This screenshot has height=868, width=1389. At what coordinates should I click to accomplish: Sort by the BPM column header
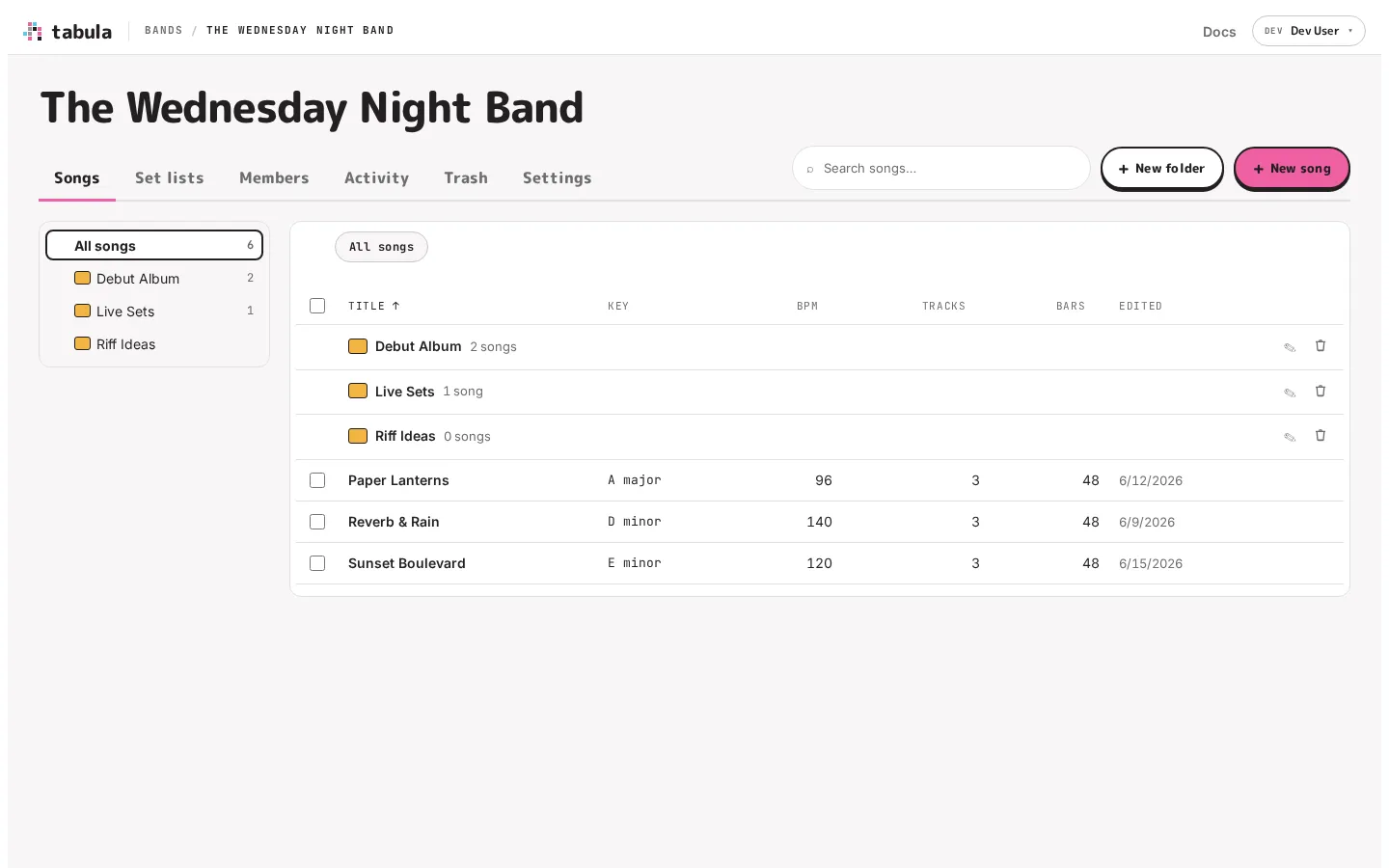[807, 306]
